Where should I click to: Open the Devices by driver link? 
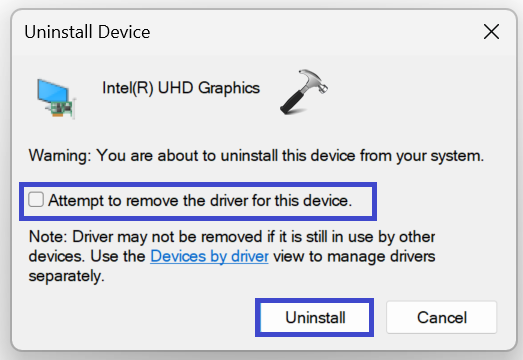pos(209,257)
